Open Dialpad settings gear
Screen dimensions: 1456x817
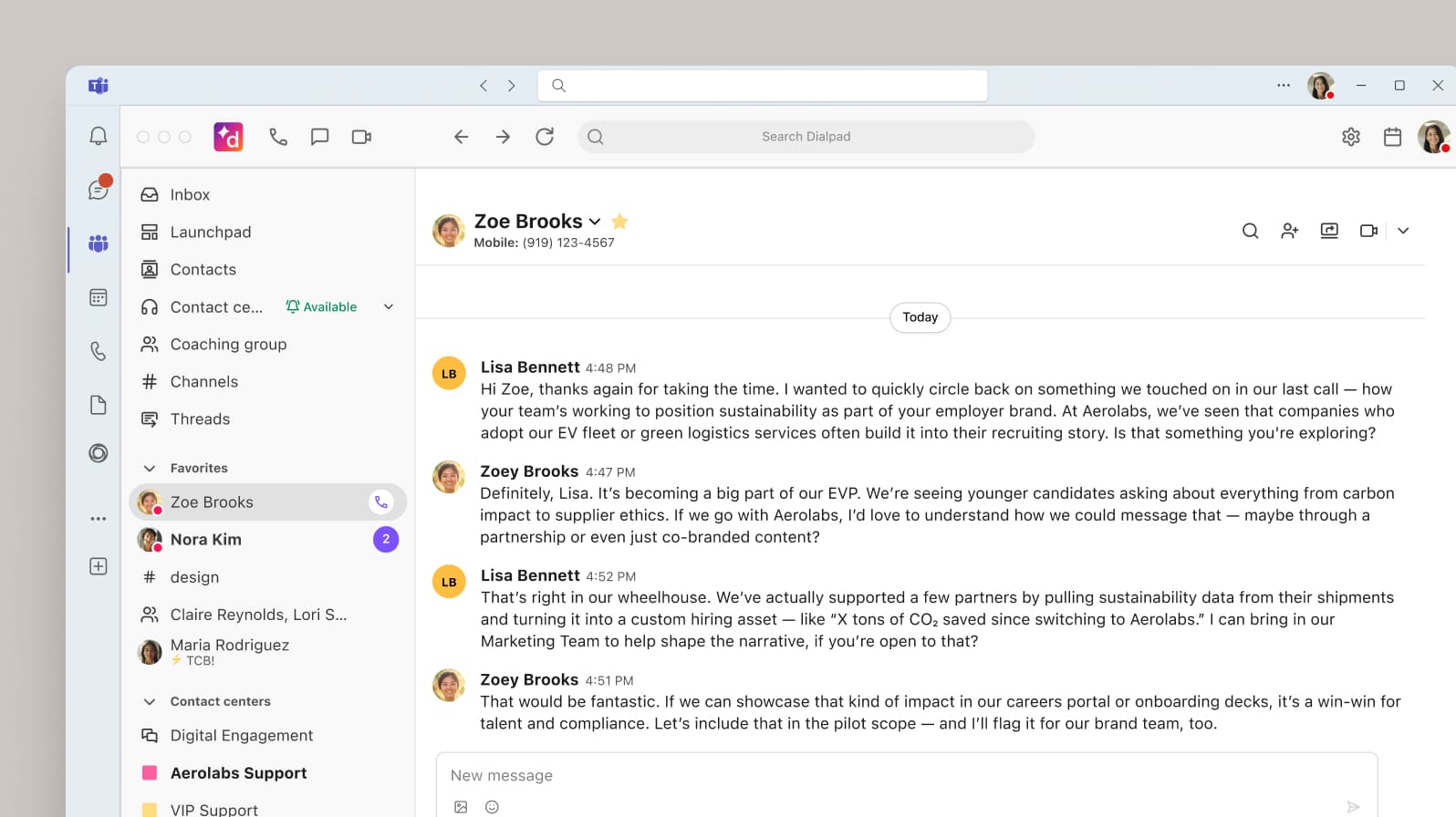click(1350, 137)
